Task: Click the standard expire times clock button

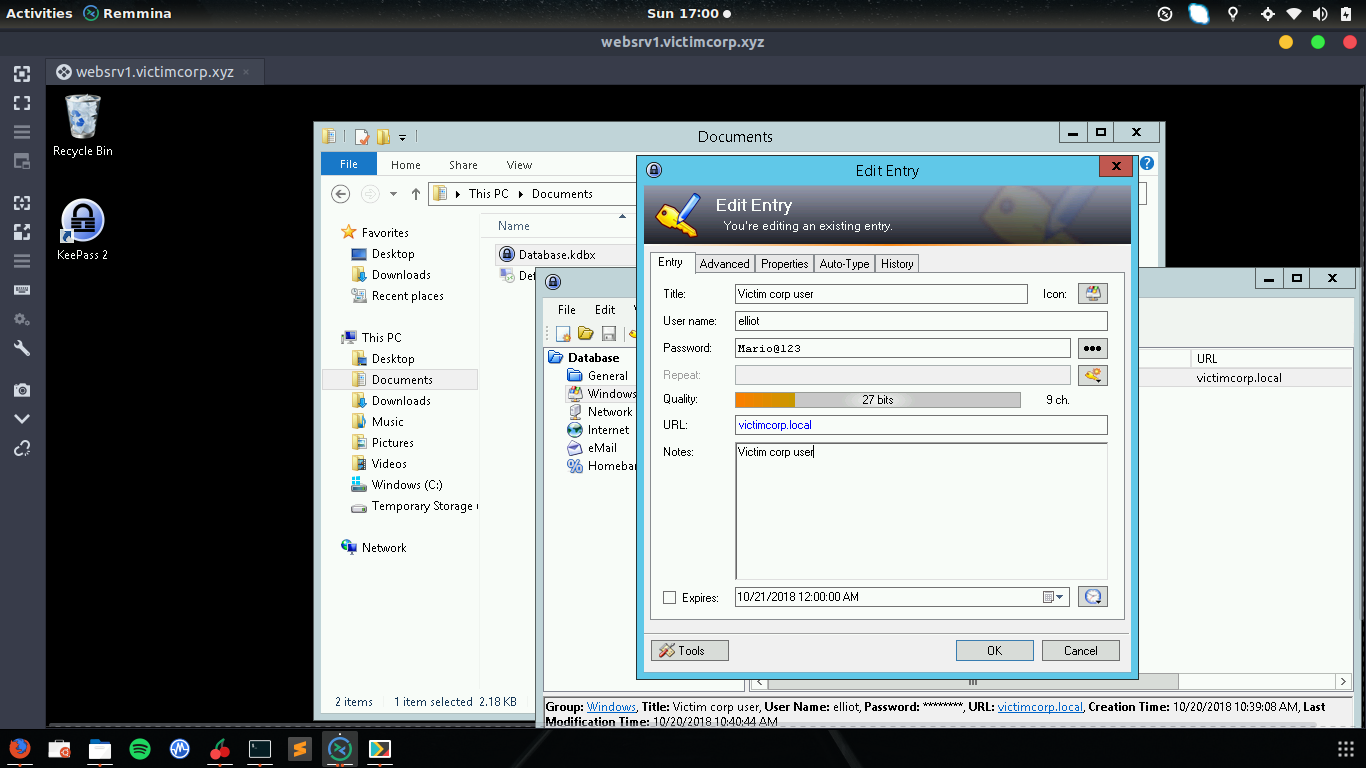Action: 1092,597
